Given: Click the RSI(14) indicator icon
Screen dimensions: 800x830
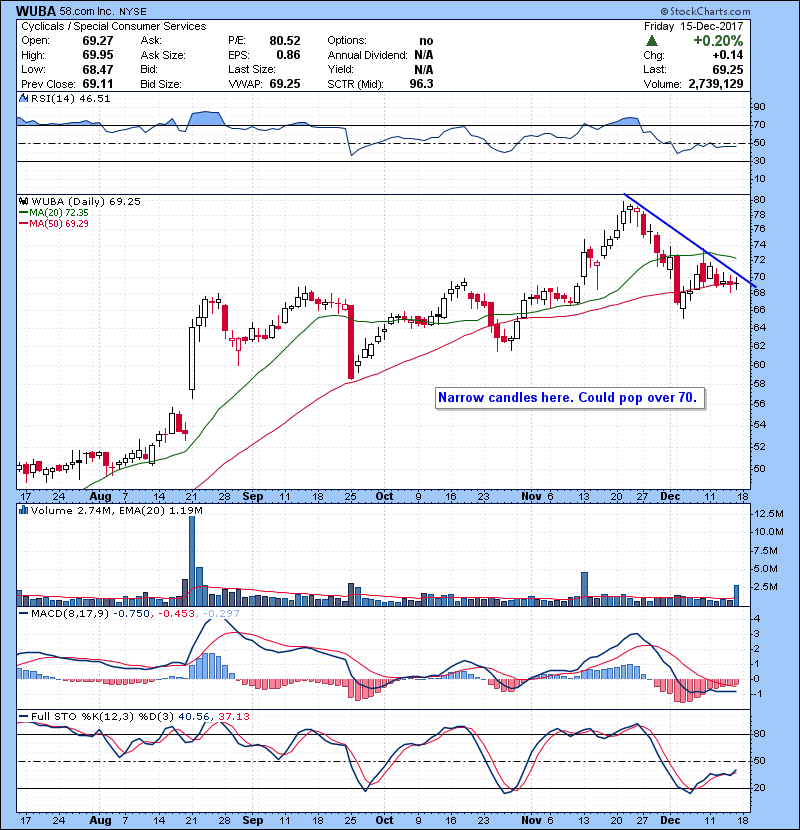Looking at the screenshot, I should tap(23, 98).
